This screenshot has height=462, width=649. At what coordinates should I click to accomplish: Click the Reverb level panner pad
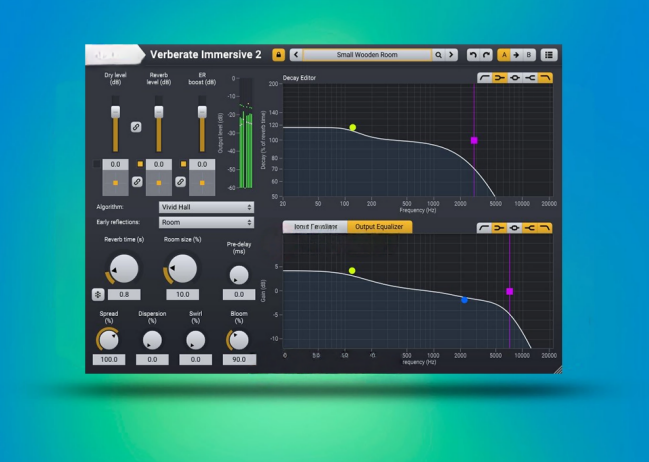159,183
